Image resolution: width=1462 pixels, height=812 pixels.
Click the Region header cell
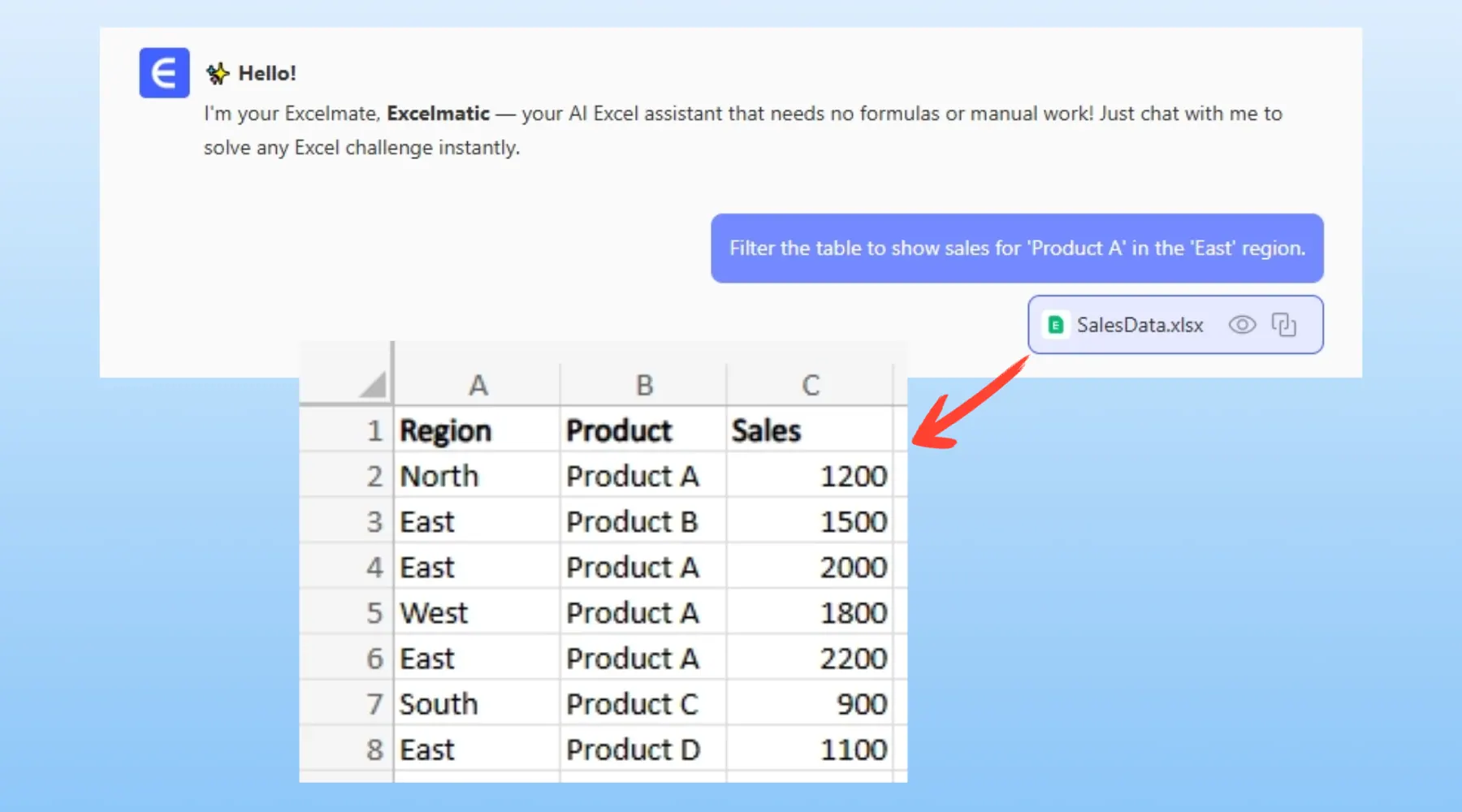(x=477, y=430)
